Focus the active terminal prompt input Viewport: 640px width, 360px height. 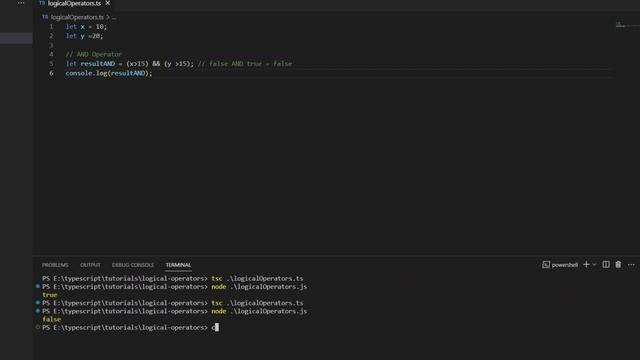click(x=215, y=327)
